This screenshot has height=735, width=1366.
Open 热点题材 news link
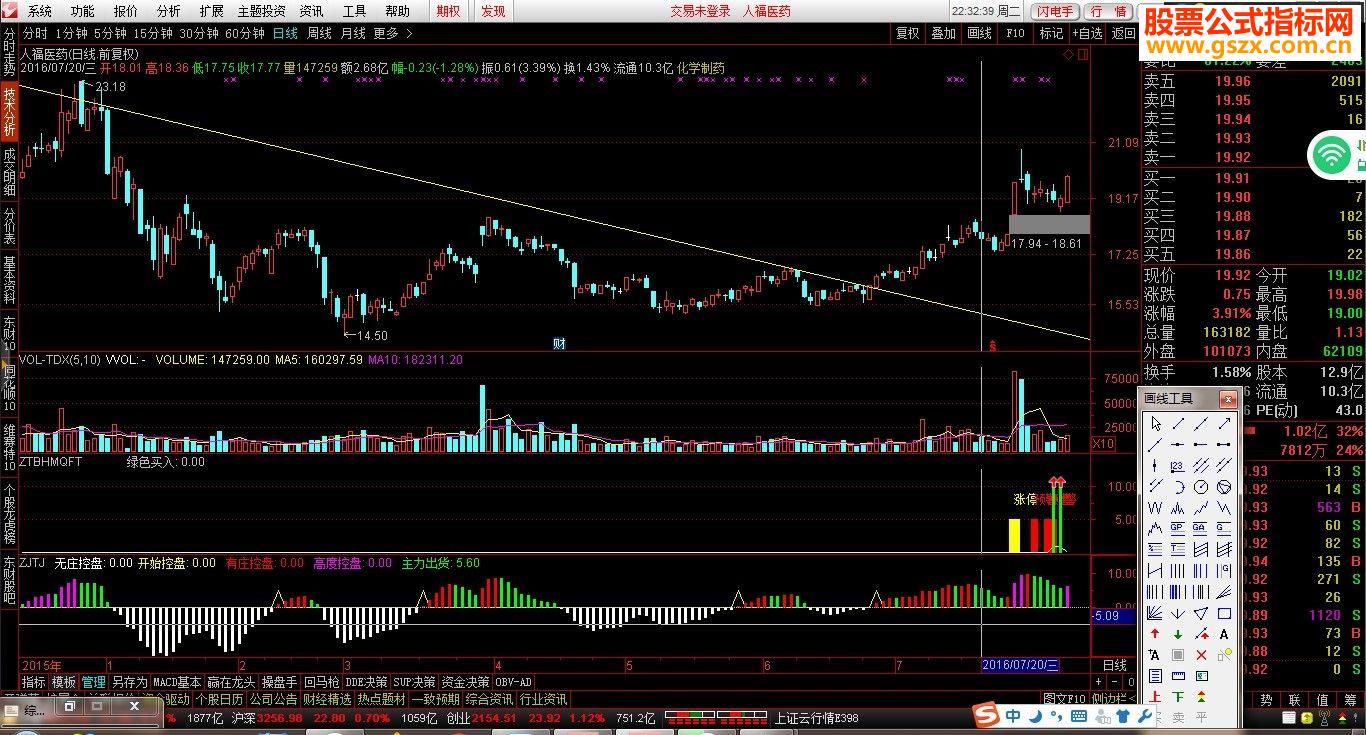(381, 699)
